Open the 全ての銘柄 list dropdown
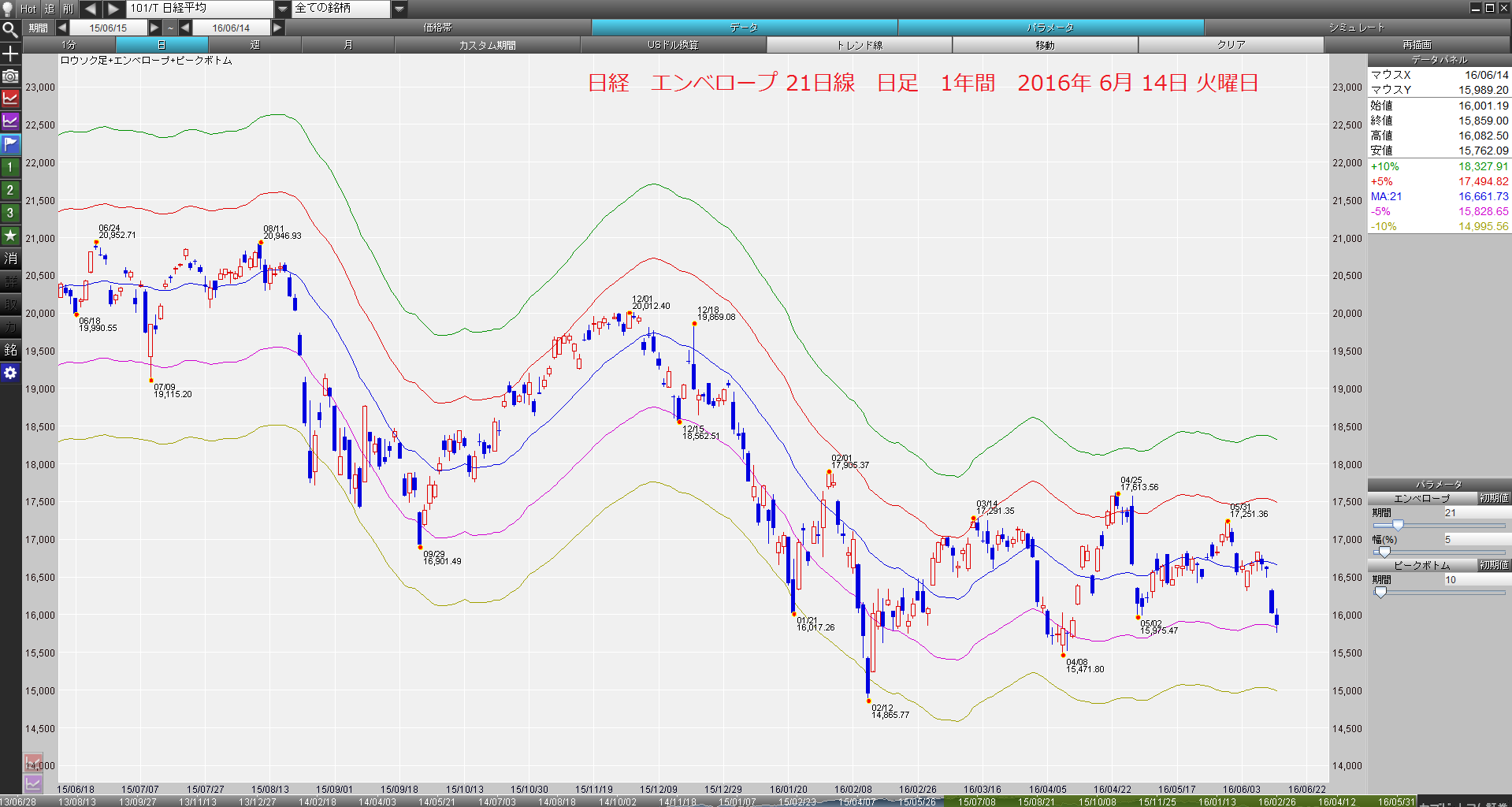The height and width of the screenshot is (807, 1512). 399,9
